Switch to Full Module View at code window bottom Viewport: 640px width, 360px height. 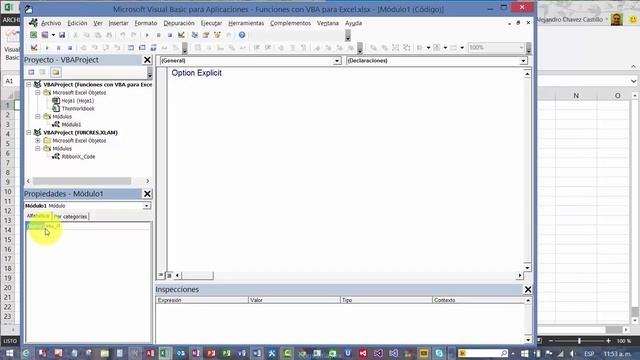coord(169,276)
